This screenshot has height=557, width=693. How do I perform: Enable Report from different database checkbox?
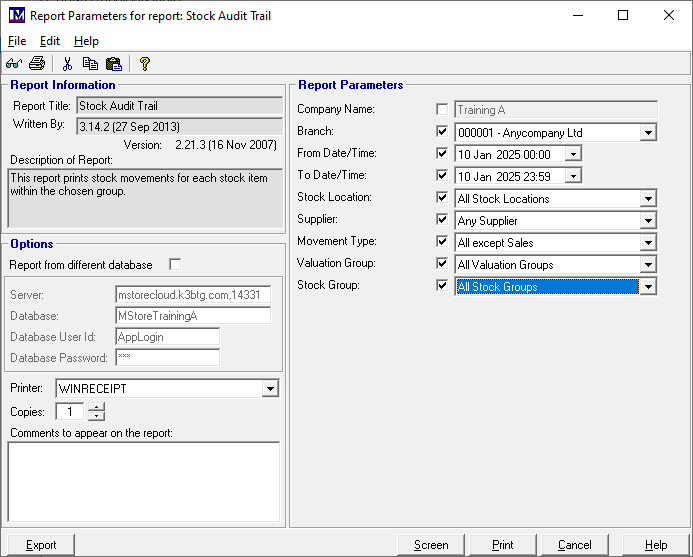pyautogui.click(x=175, y=264)
